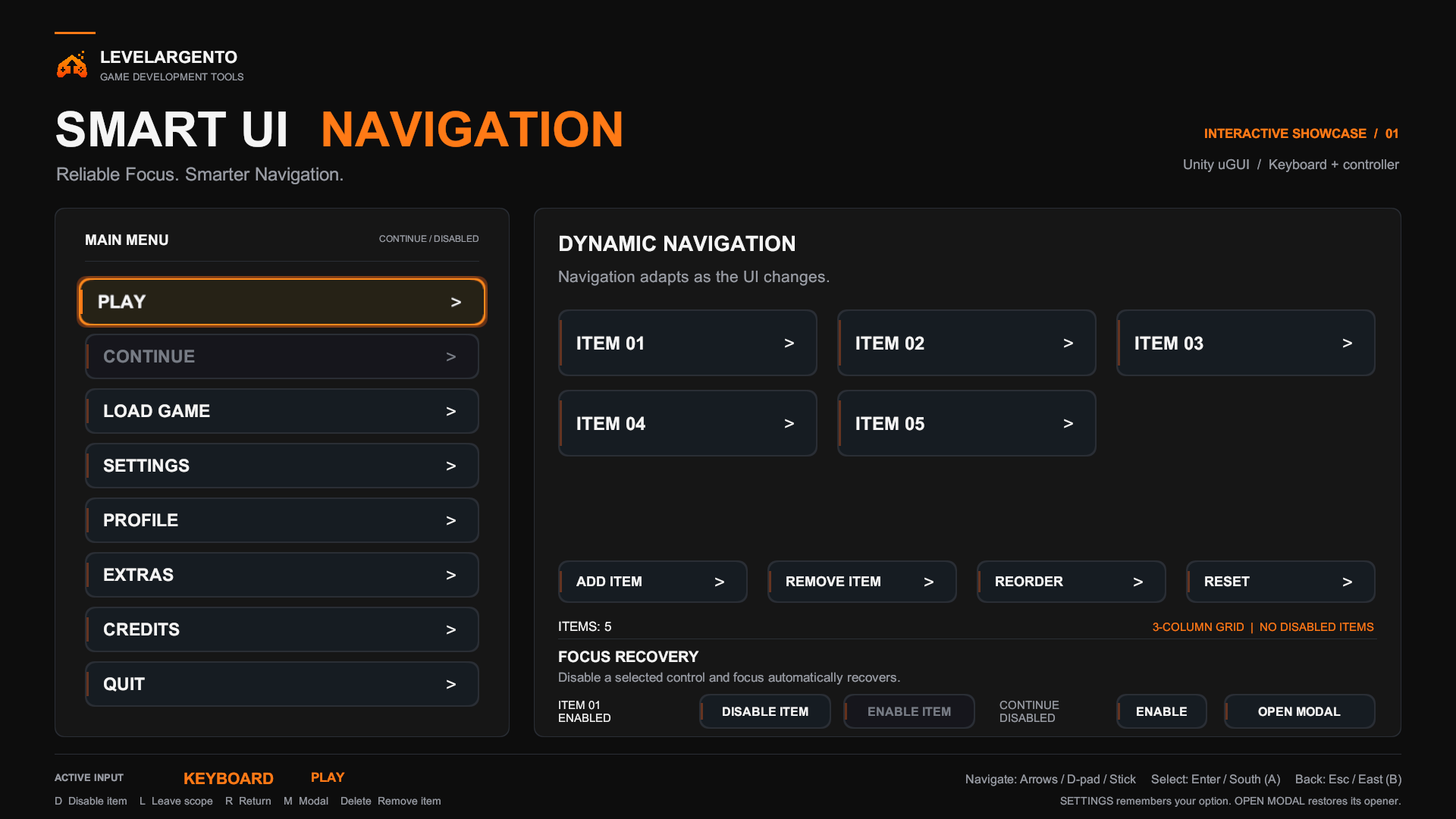The height and width of the screenshot is (819, 1456).
Task: Click the ADD ITEM button
Action: point(653,582)
